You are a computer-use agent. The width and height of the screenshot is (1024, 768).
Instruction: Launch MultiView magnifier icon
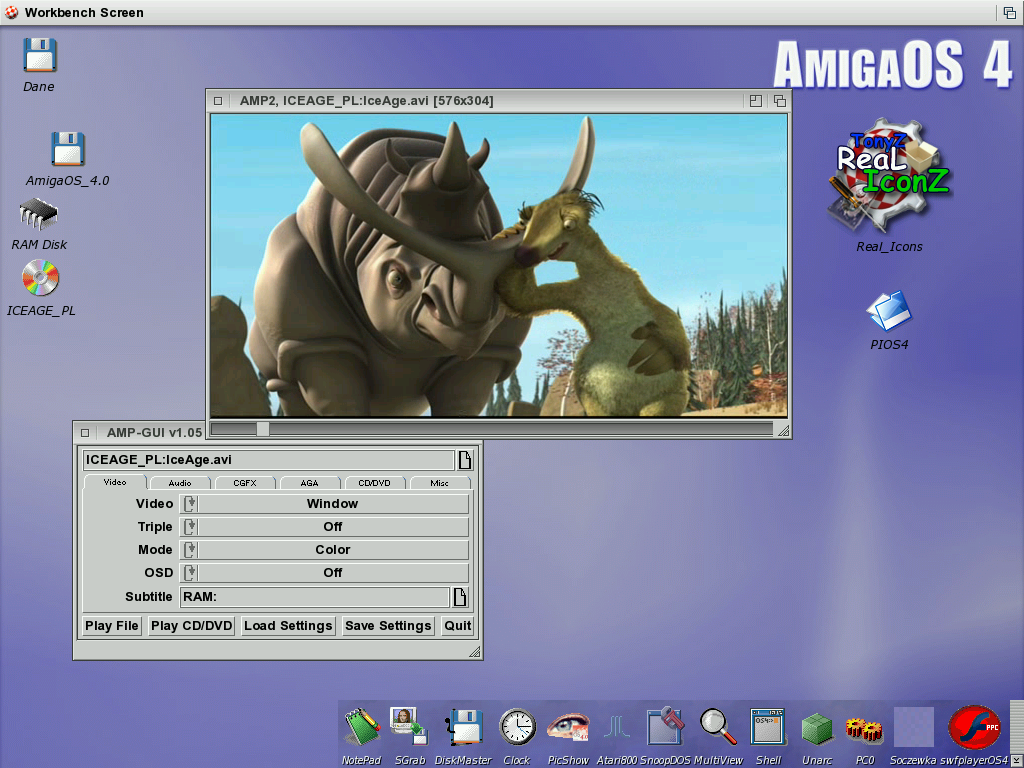(718, 727)
